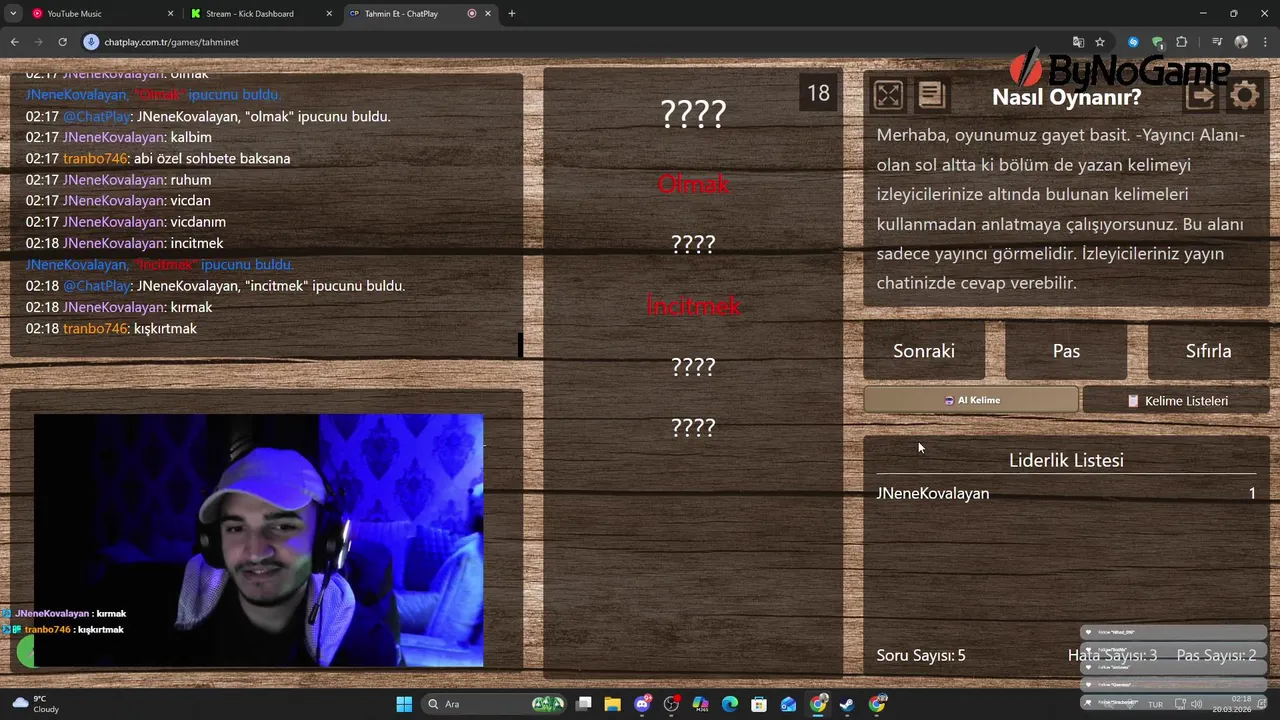Select the AI Kelime option
Screen dimensions: 1280x720
971,400
